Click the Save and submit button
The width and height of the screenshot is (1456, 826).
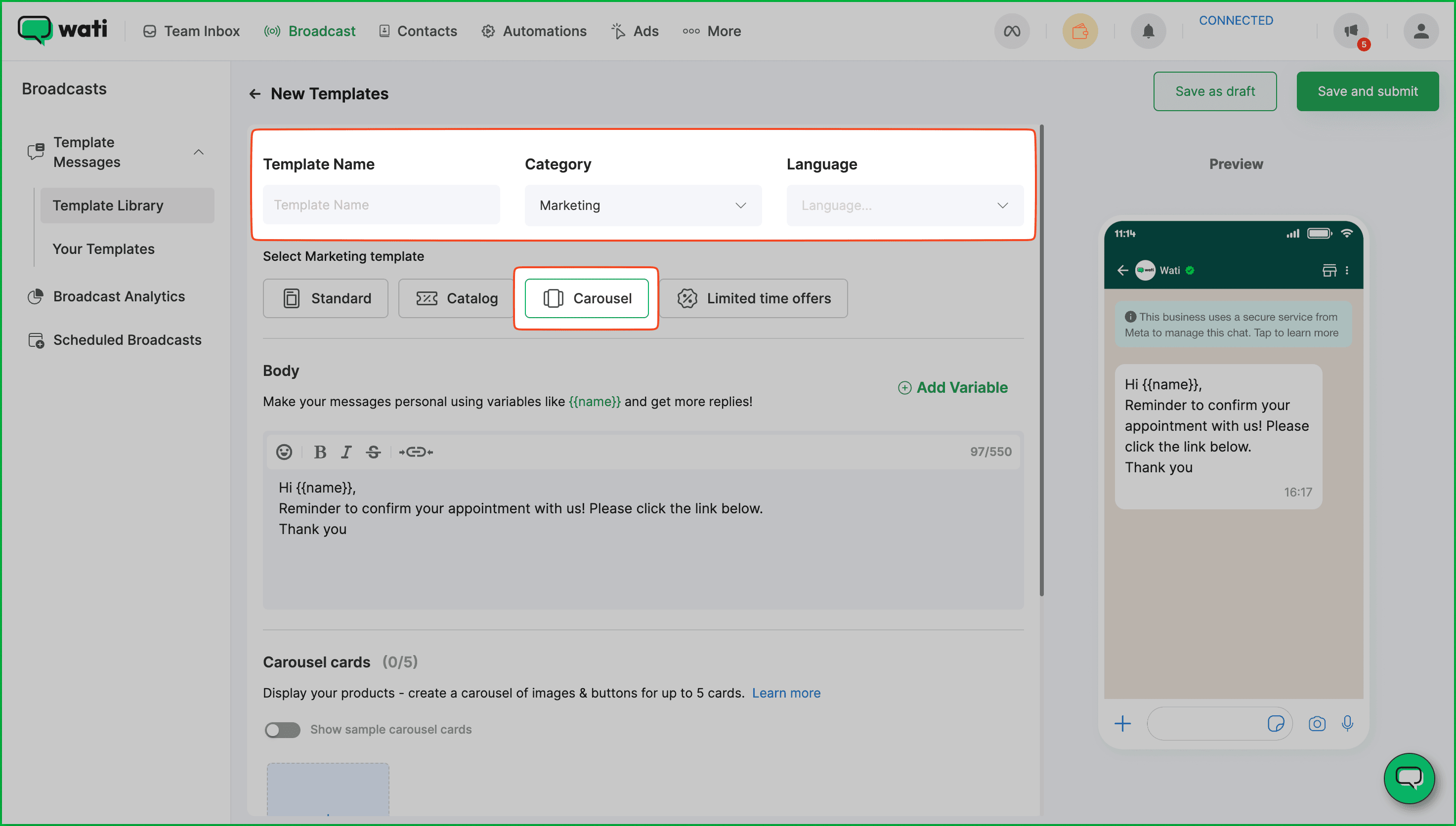(x=1367, y=91)
